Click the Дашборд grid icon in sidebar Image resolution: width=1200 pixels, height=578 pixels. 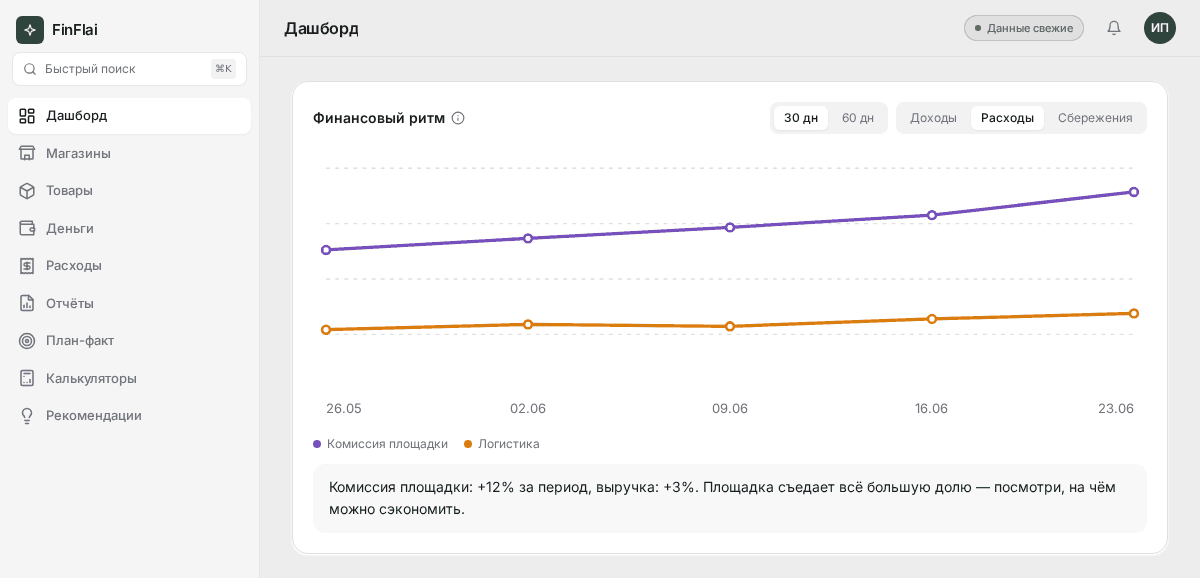27,116
